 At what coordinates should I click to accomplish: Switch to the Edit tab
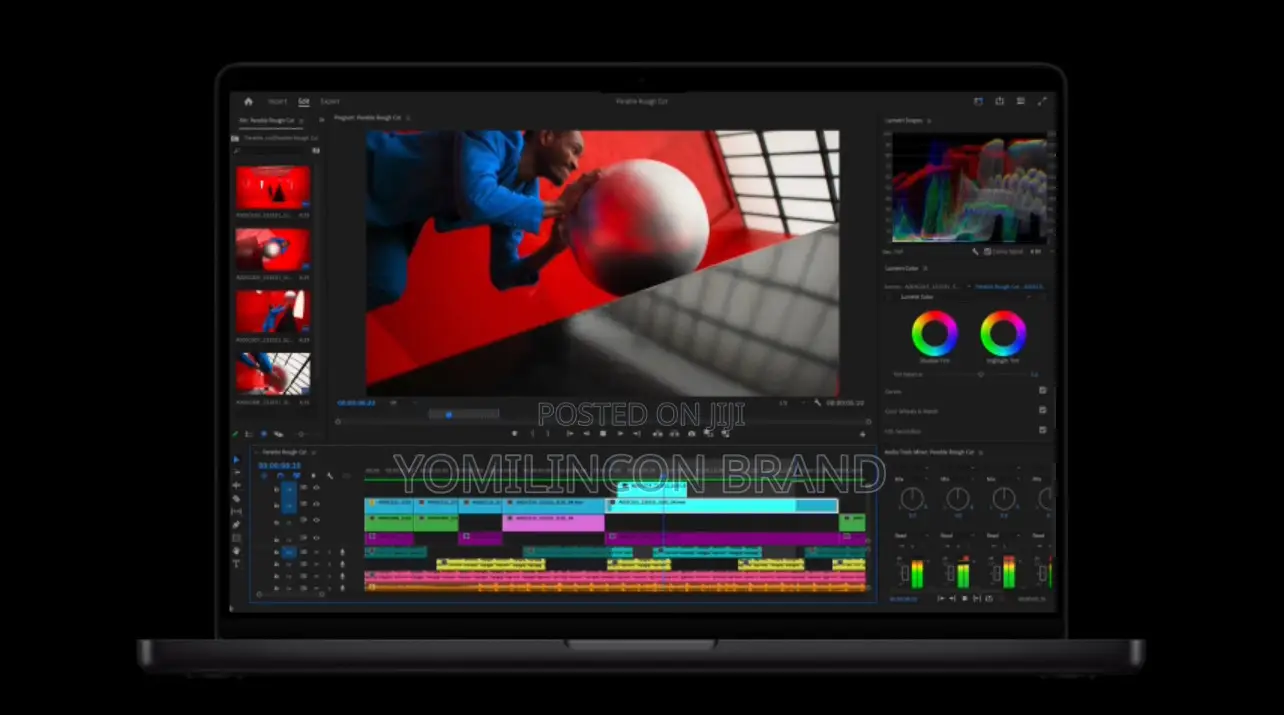tap(304, 101)
